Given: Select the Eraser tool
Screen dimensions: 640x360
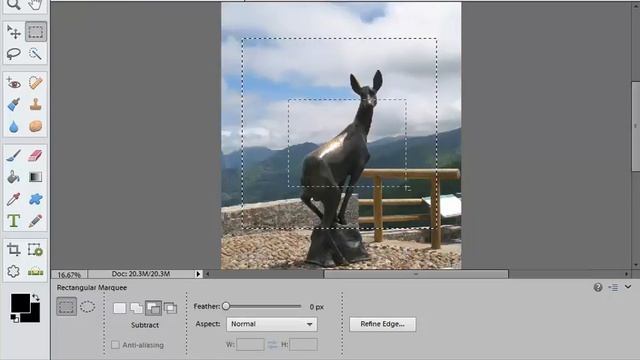Looking at the screenshot, I should 36,156.
